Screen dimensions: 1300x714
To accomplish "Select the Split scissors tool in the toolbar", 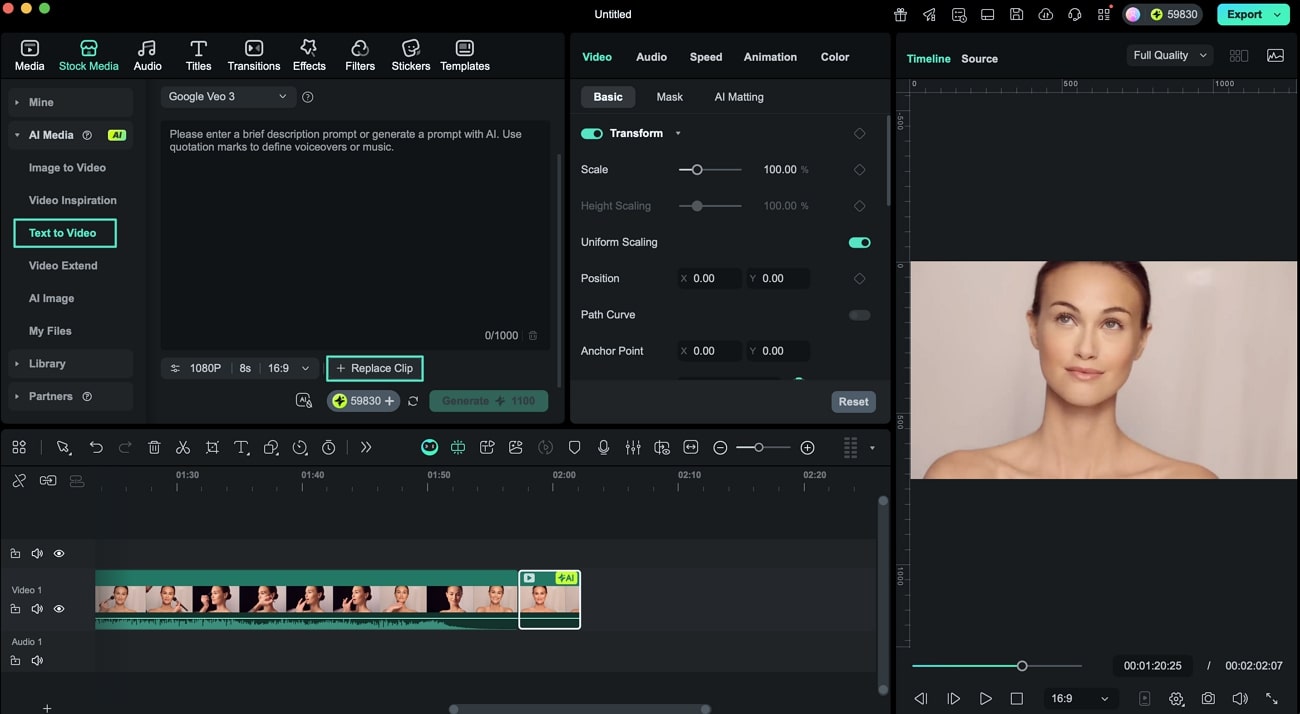I will coord(183,447).
